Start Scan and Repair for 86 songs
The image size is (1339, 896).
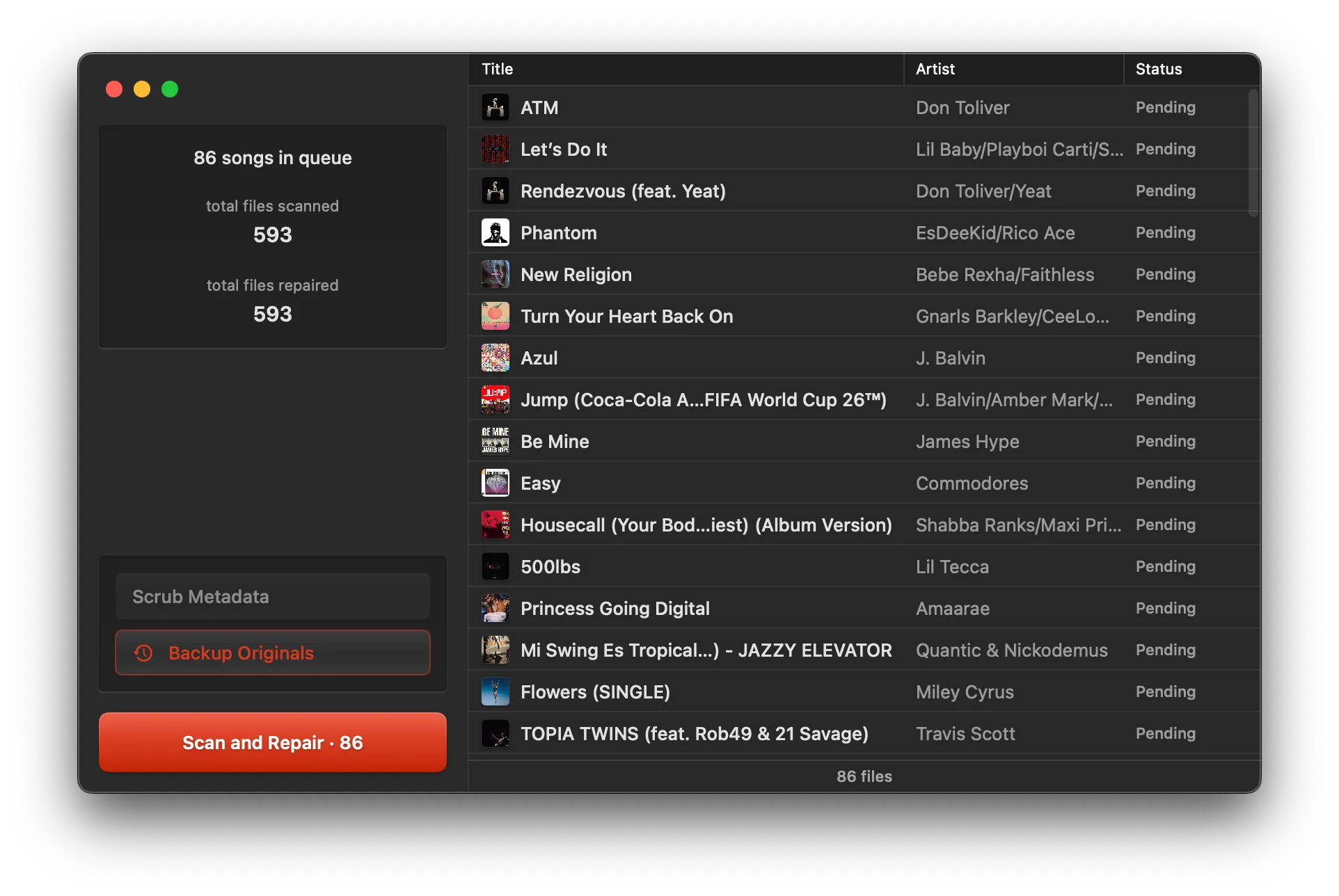pyautogui.click(x=273, y=742)
